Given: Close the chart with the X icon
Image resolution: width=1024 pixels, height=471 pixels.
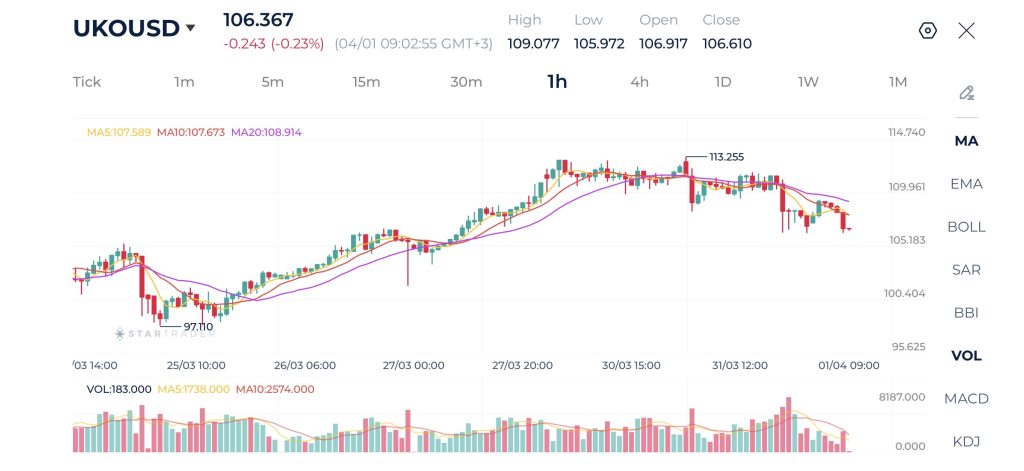Looking at the screenshot, I should [x=966, y=30].
